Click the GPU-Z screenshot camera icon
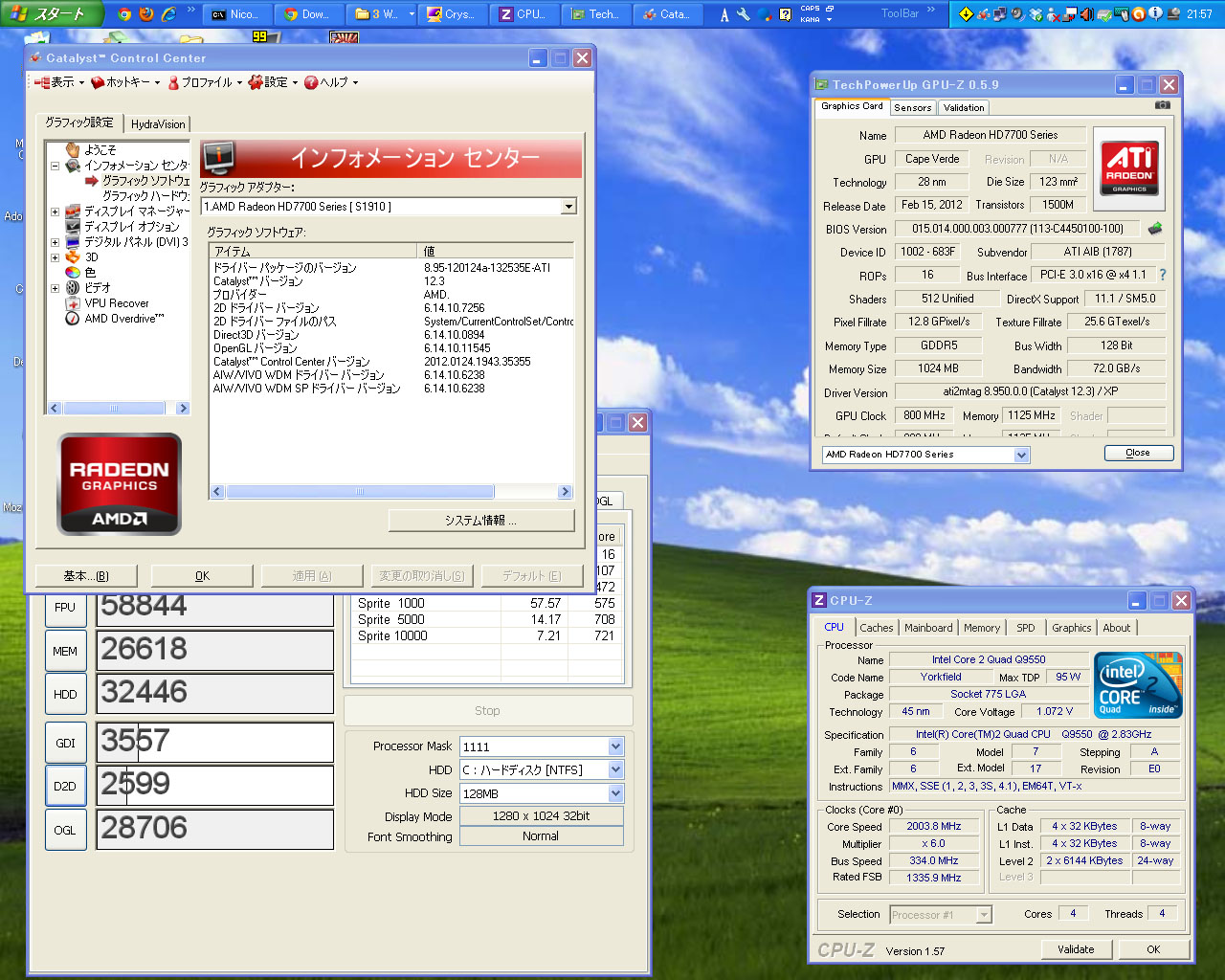 (x=1162, y=105)
